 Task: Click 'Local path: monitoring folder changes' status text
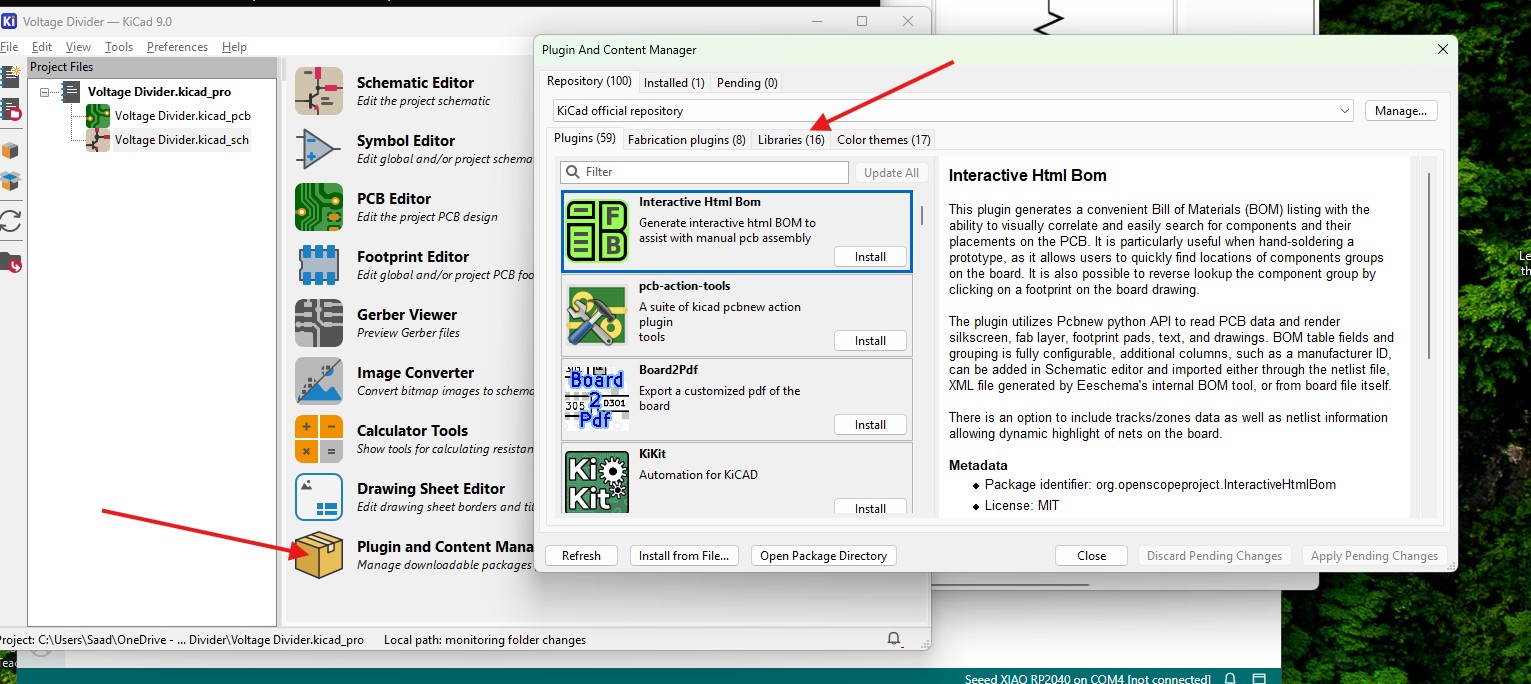click(x=485, y=640)
